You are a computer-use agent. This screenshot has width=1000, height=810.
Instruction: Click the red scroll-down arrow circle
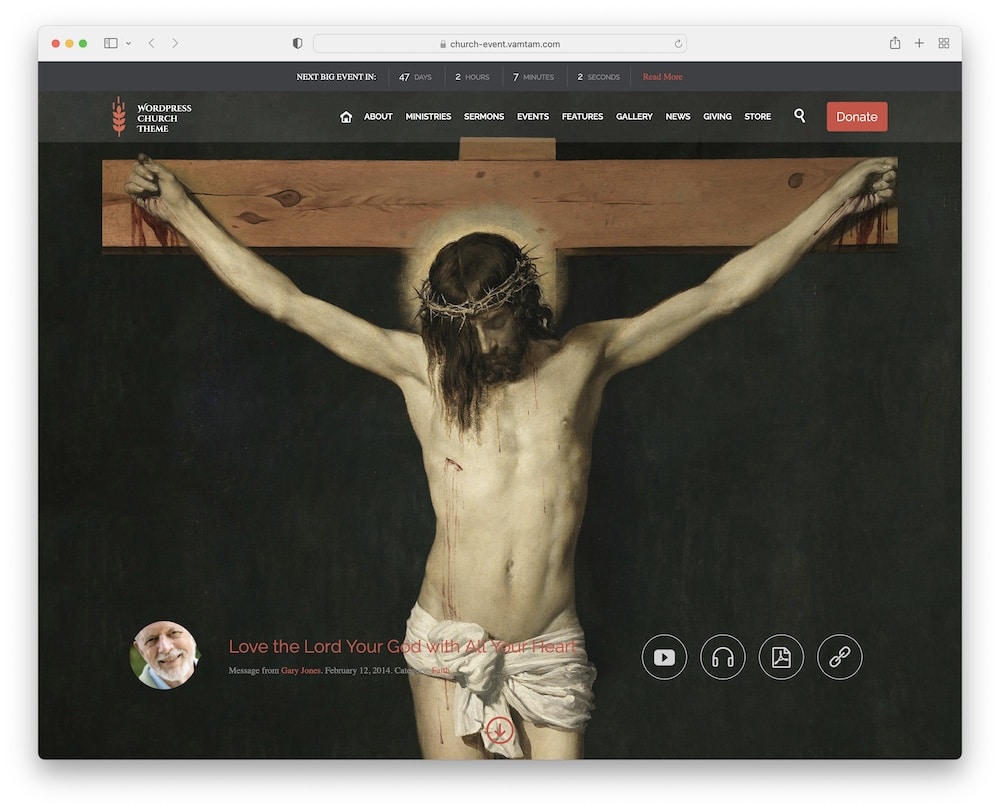tap(499, 730)
